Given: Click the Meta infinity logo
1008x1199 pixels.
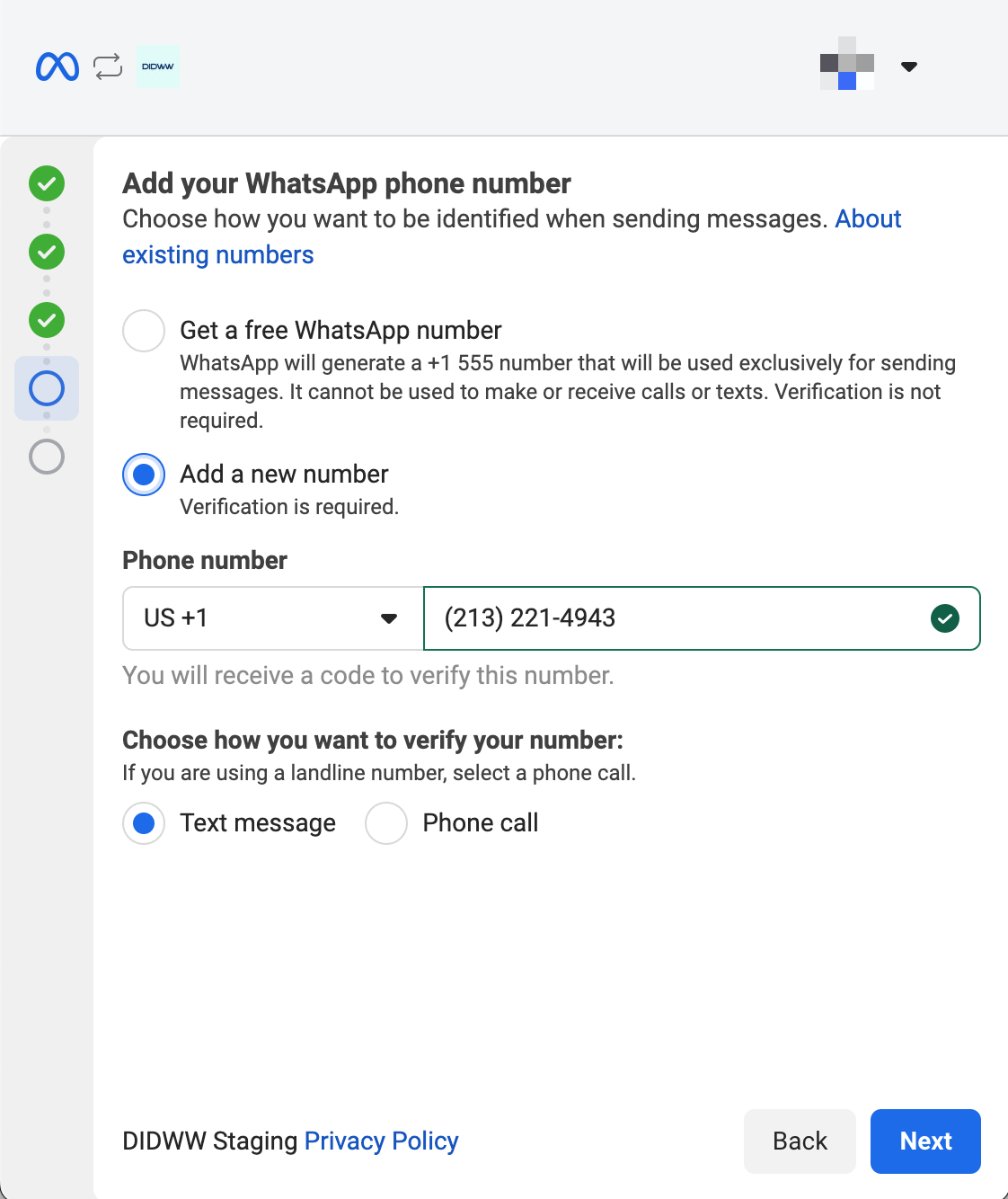Looking at the screenshot, I should click(x=57, y=67).
